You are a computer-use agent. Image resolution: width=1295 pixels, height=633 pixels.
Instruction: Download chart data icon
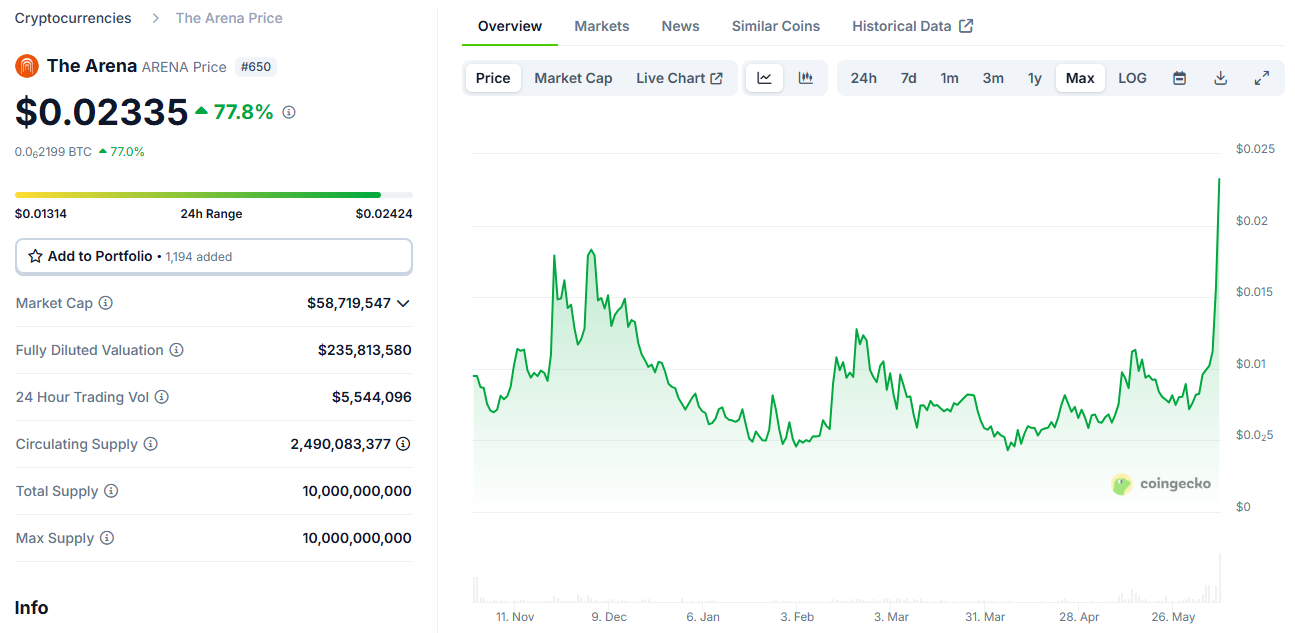tap(1220, 78)
